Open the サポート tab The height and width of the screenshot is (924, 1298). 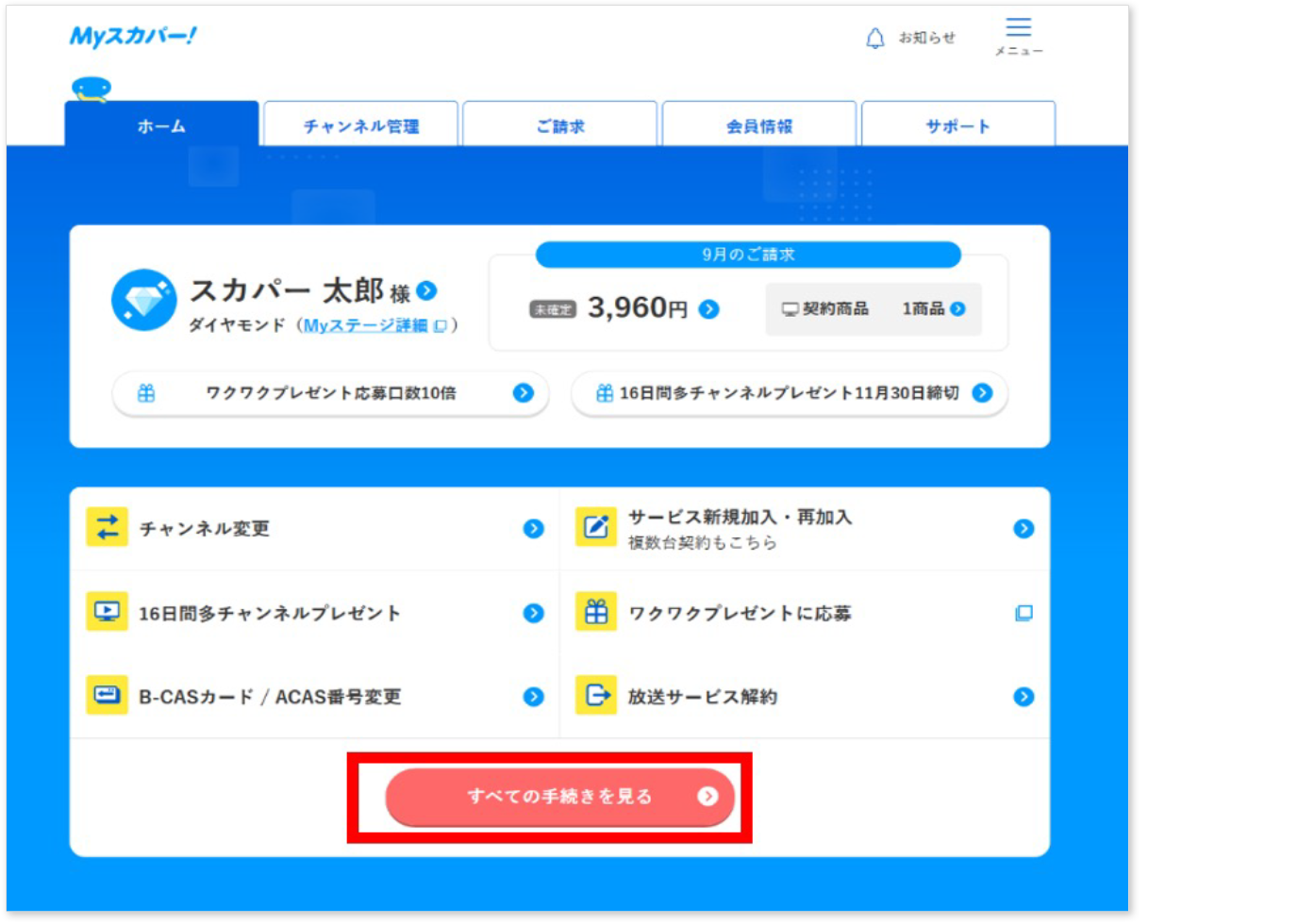coord(958,124)
